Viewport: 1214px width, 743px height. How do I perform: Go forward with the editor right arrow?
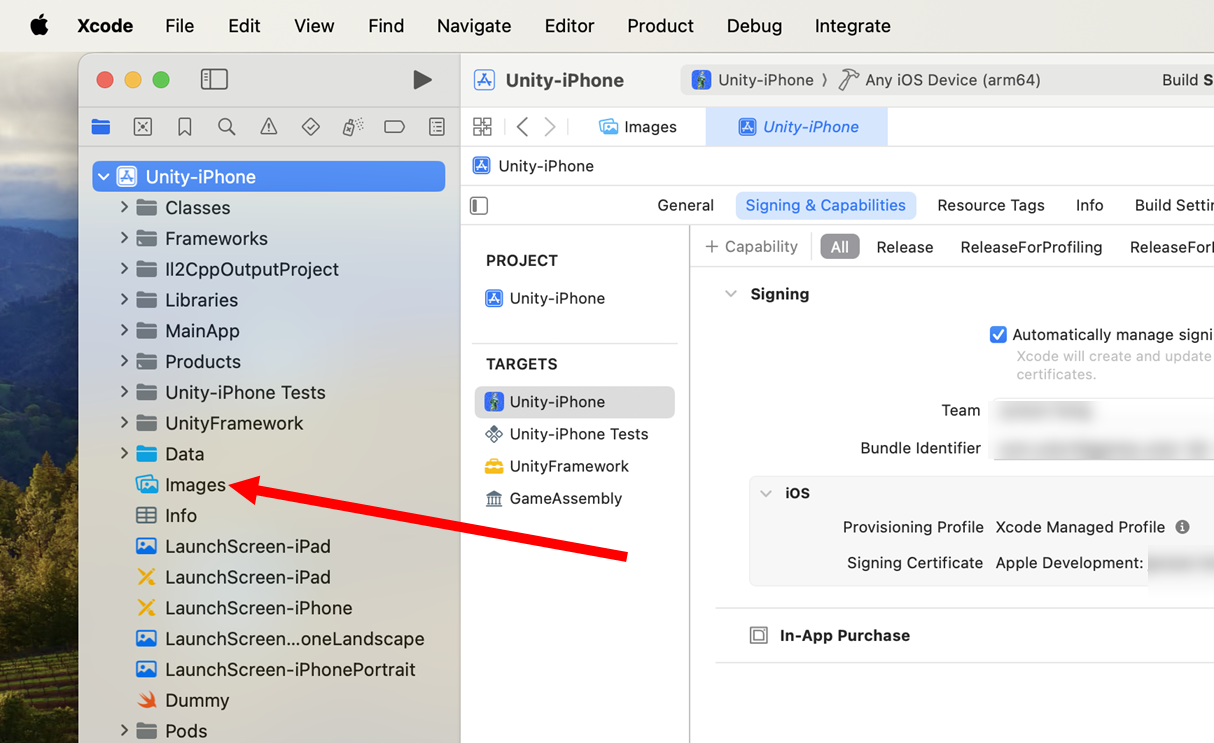(x=550, y=126)
